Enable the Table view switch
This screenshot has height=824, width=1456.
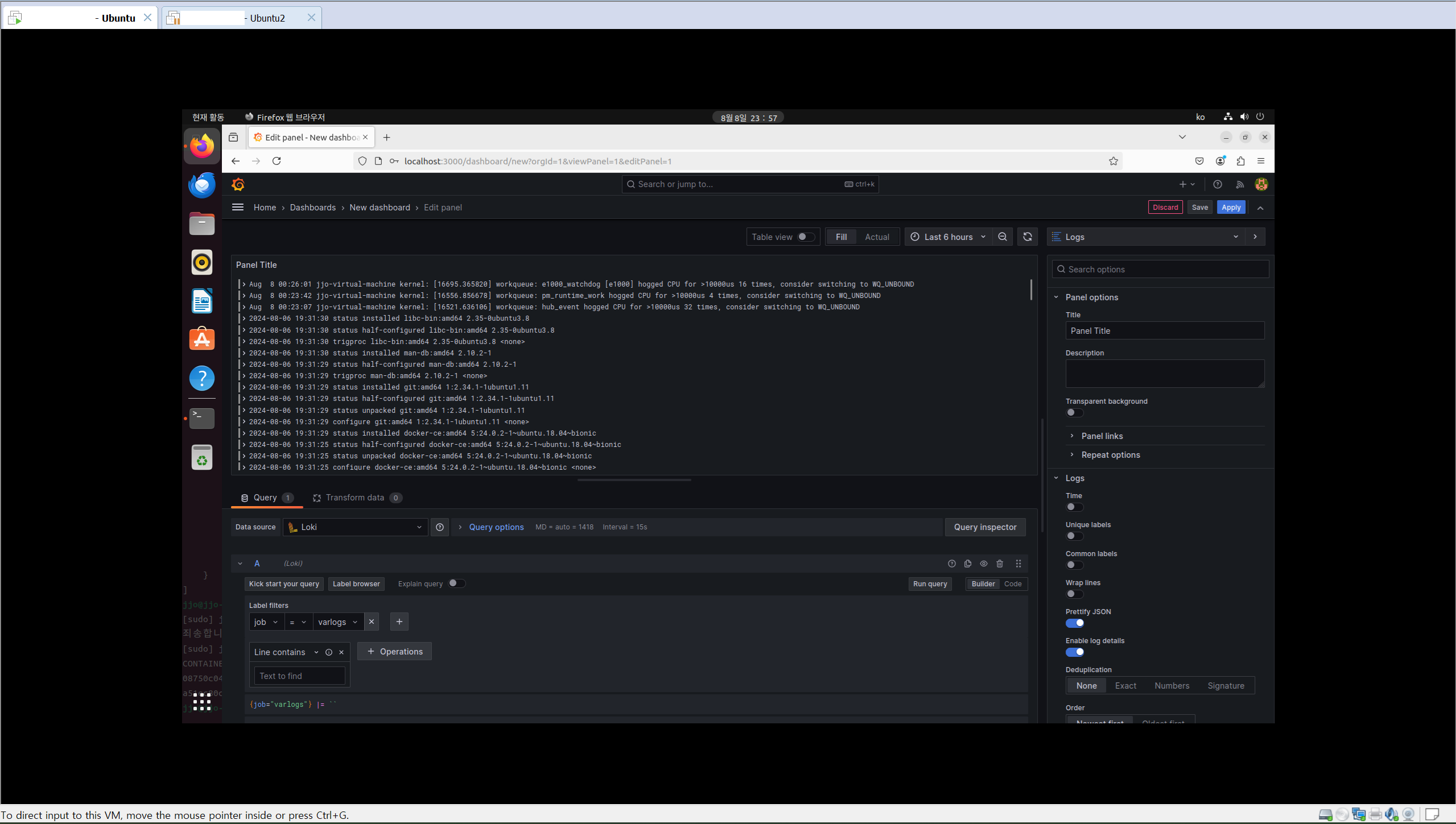805,237
